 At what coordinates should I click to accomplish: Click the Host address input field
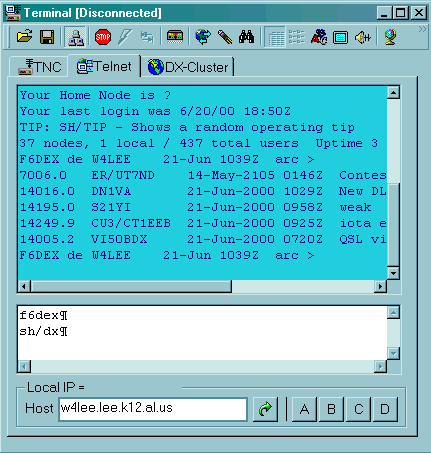tap(153, 409)
